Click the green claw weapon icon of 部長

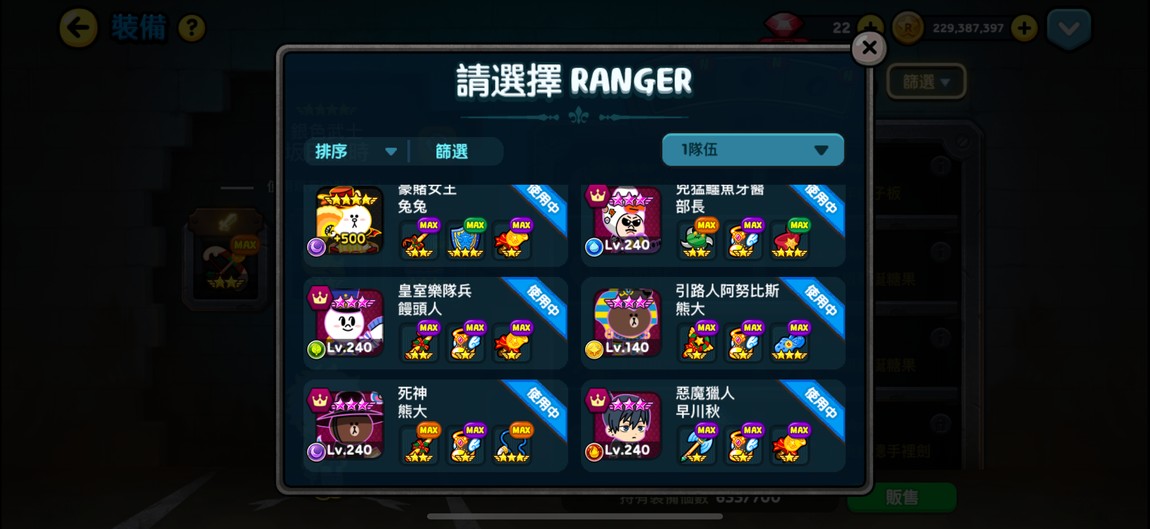(x=697, y=238)
